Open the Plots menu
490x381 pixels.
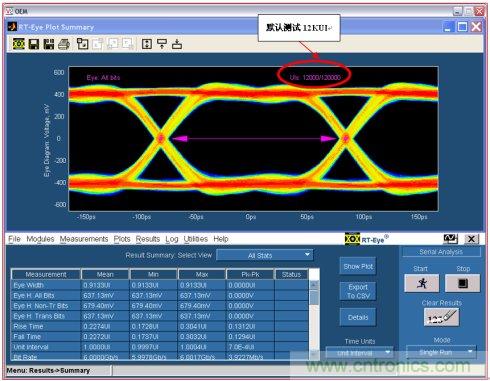(122, 239)
